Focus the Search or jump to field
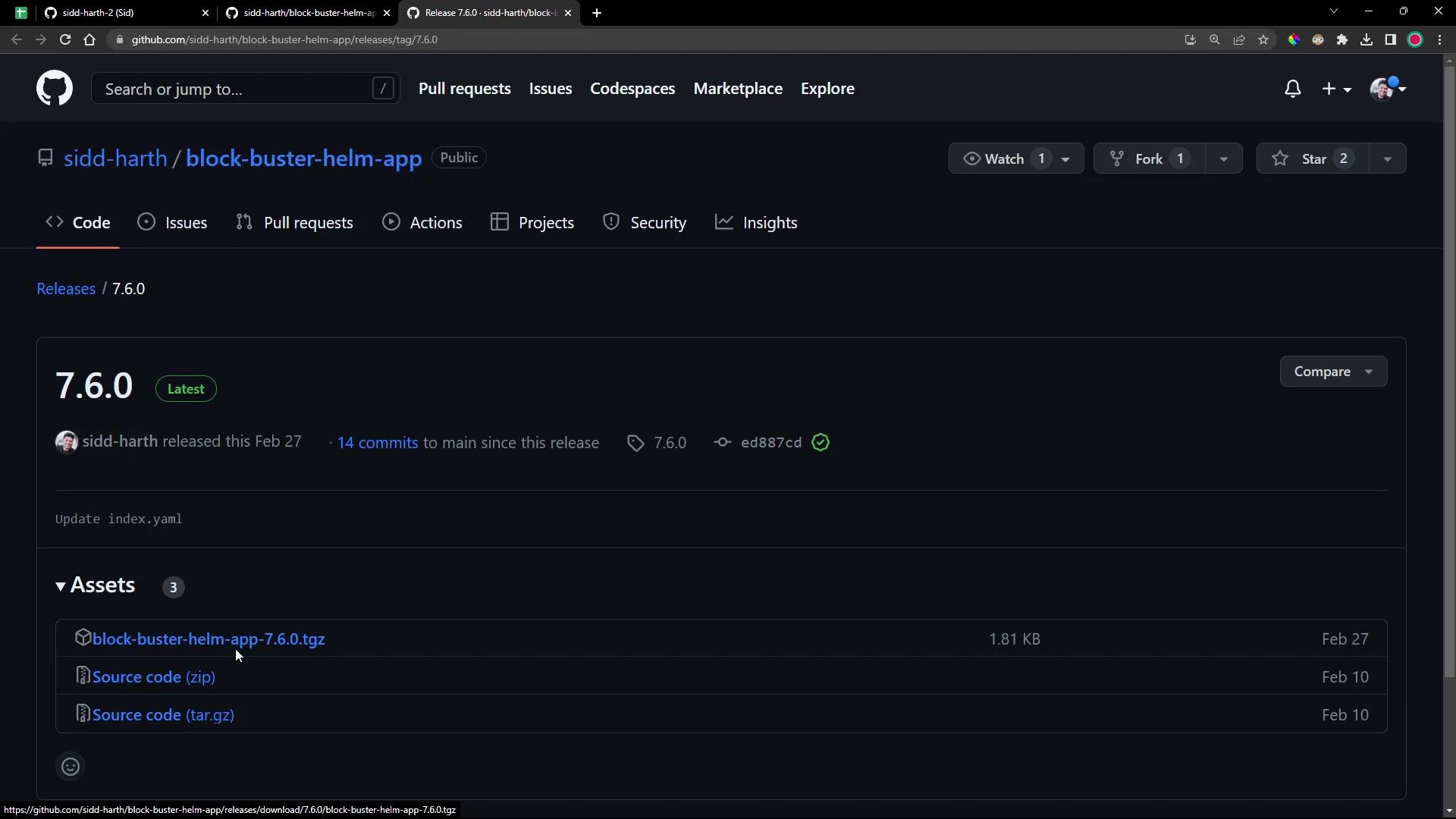The width and height of the screenshot is (1456, 819). (x=246, y=89)
